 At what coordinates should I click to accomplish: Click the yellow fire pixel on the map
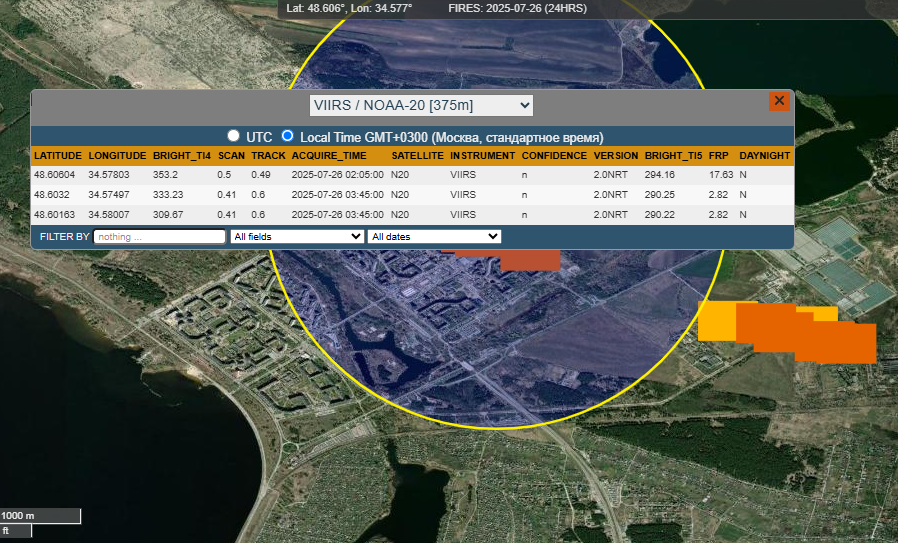point(716,321)
